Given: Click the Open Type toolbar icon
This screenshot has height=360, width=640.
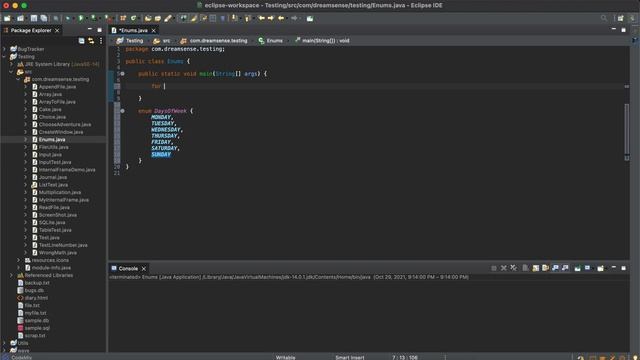Looking at the screenshot, I should 148,18.
